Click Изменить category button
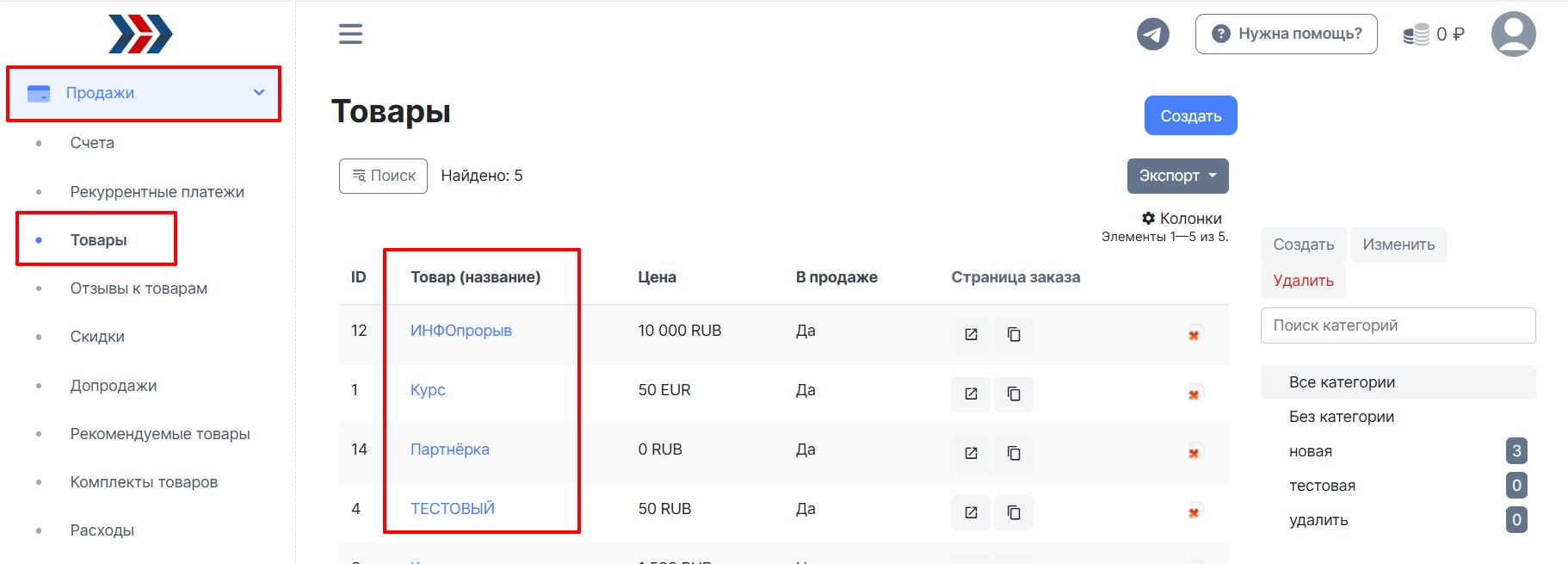Screen dimensions: 1568x564 [1398, 245]
